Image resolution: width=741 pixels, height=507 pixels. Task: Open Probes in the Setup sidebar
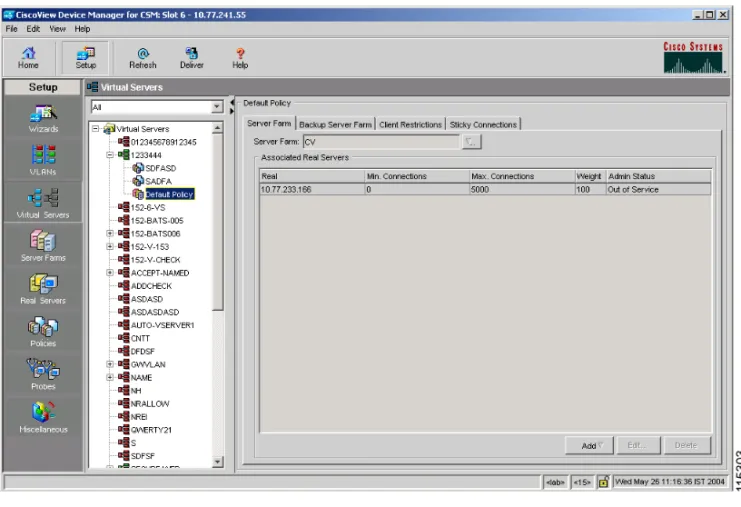(43, 374)
